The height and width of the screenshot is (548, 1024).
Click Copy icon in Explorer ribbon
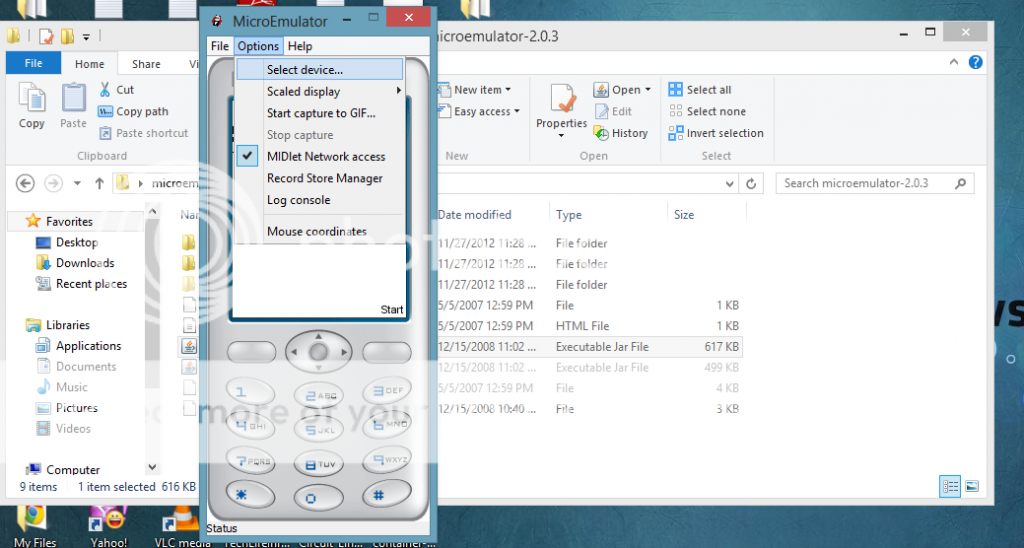click(31, 99)
